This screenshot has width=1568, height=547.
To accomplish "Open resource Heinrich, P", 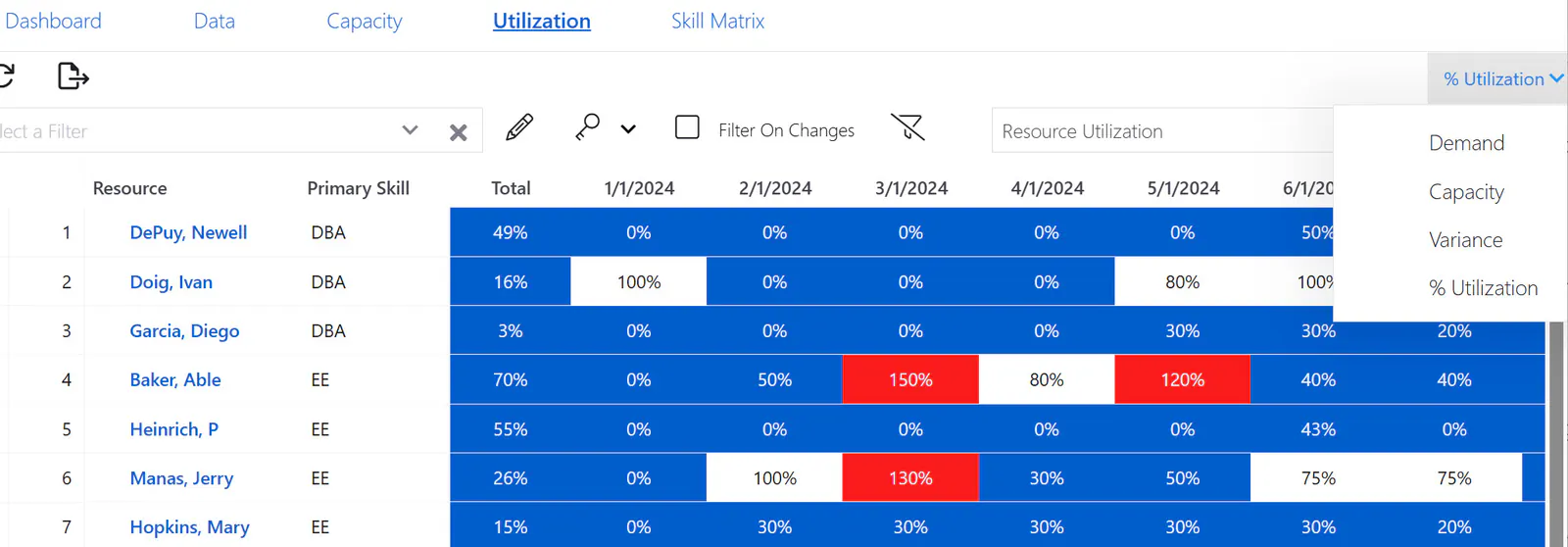I will point(173,429).
